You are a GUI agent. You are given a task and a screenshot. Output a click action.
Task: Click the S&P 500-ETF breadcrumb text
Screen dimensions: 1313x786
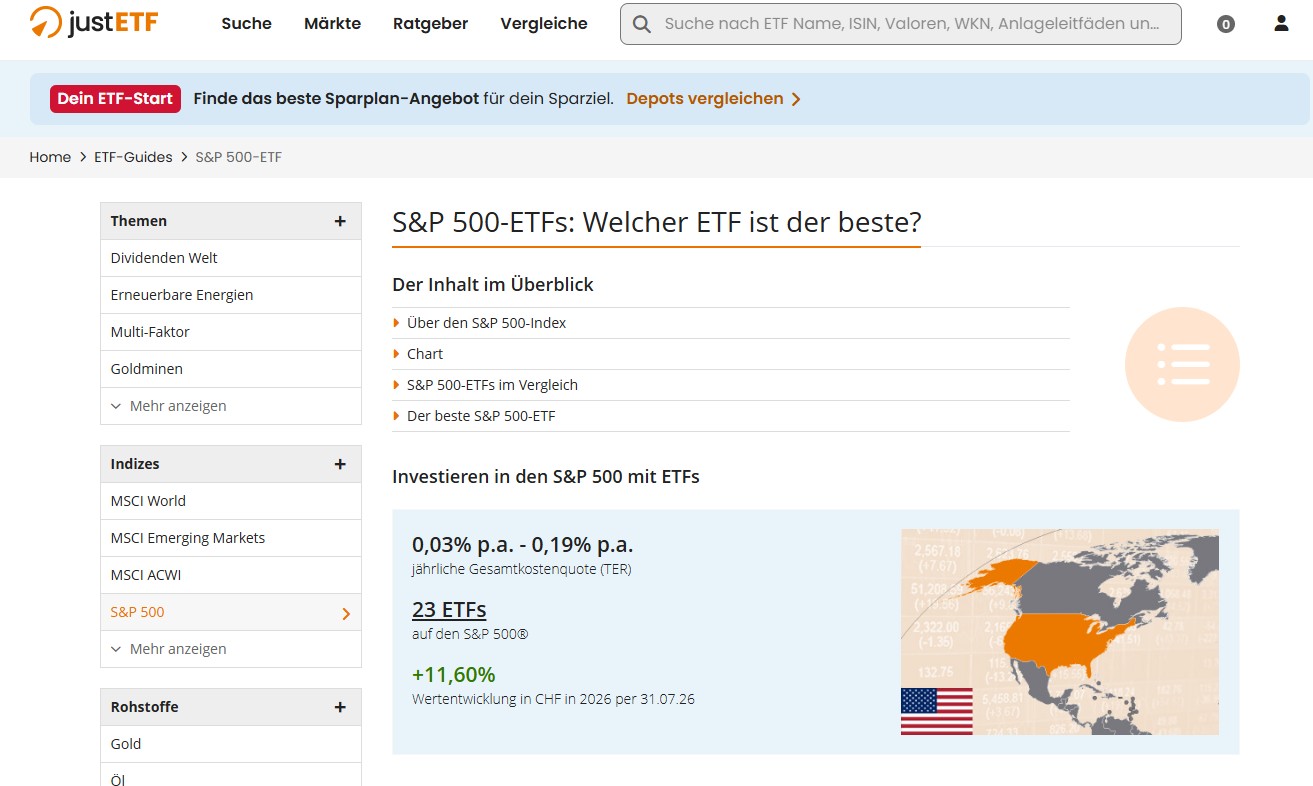(239, 157)
